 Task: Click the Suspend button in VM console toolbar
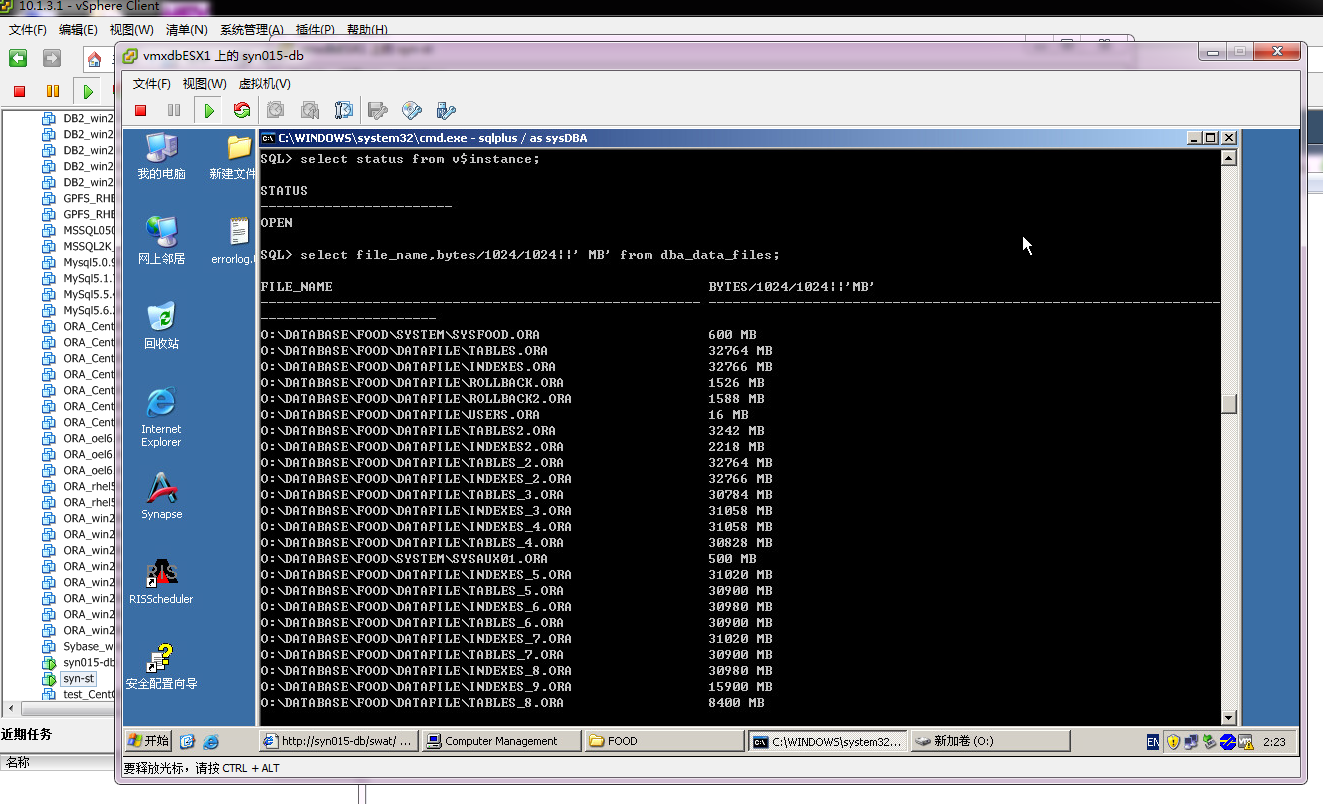[174, 110]
